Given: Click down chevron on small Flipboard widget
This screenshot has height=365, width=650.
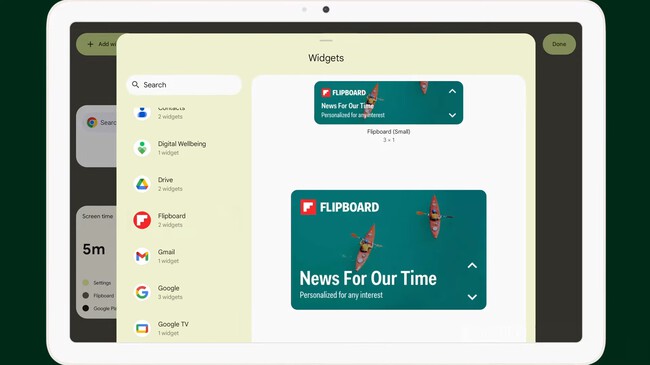Looking at the screenshot, I should (x=452, y=115).
